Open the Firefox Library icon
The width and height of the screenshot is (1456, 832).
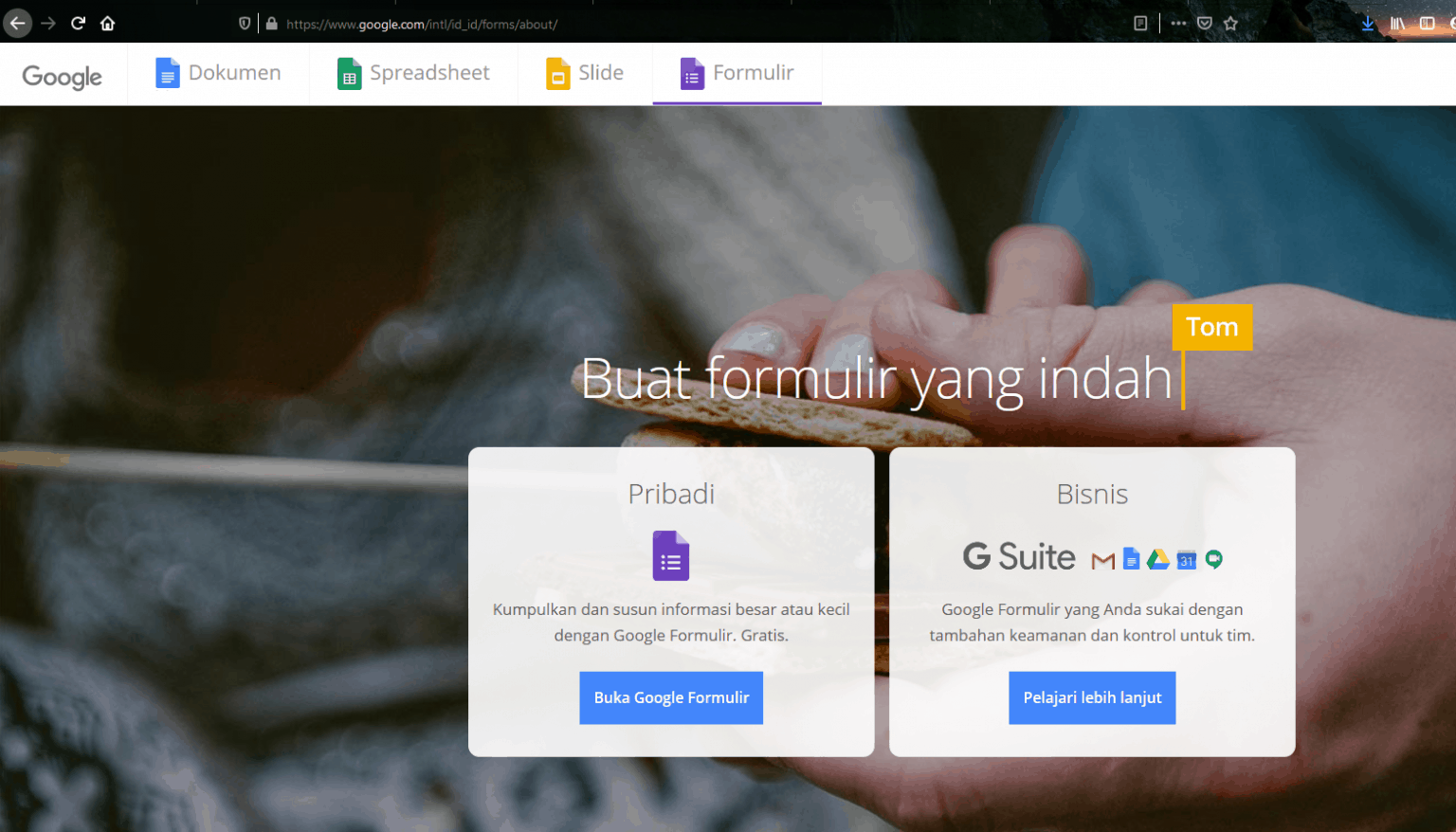1397,23
